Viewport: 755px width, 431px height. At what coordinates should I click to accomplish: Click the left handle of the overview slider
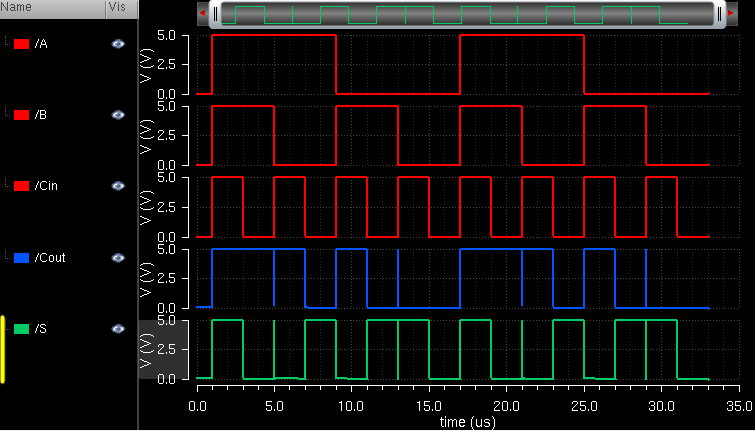[x=214, y=14]
